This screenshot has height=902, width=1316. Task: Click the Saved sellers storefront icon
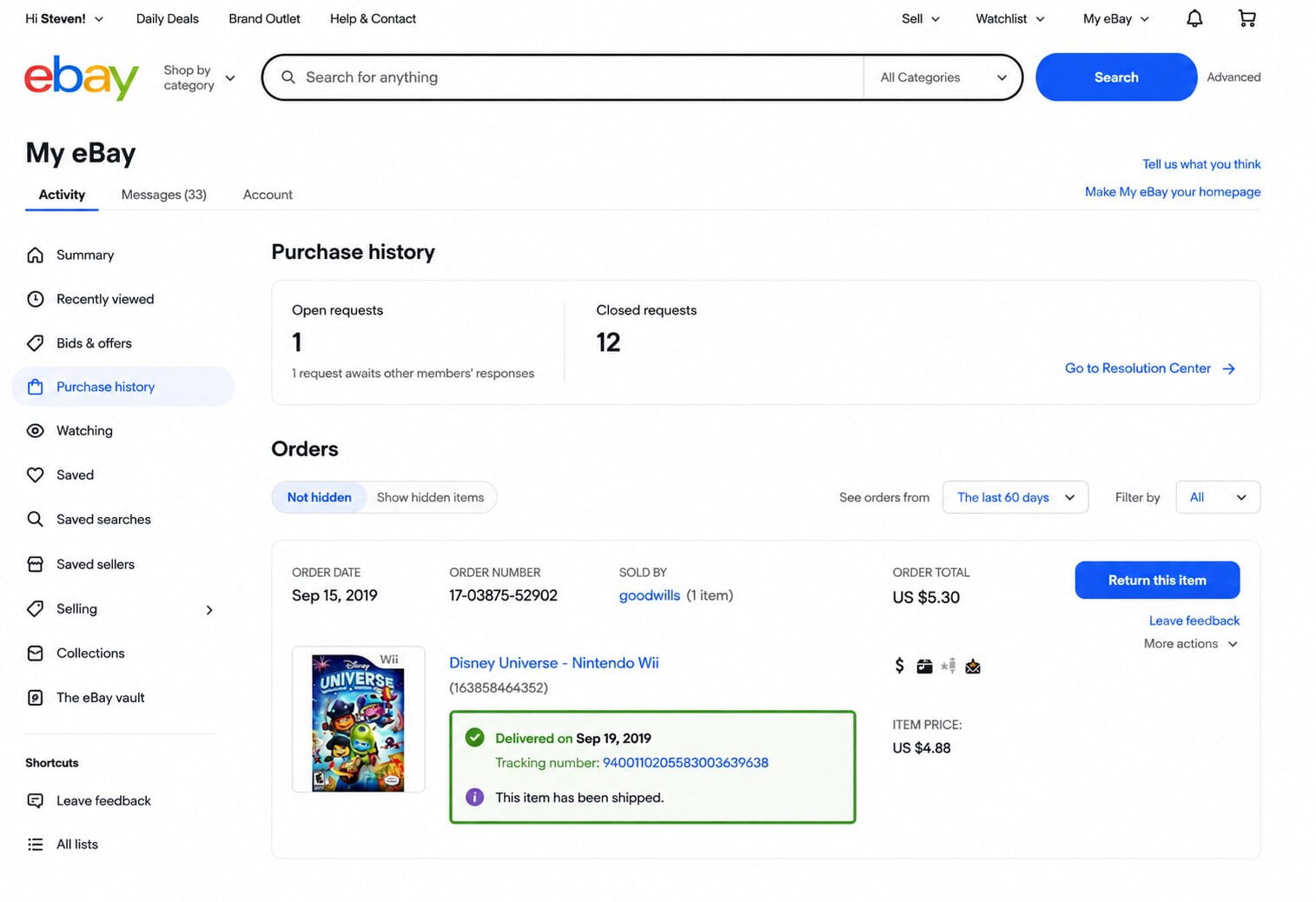click(35, 564)
